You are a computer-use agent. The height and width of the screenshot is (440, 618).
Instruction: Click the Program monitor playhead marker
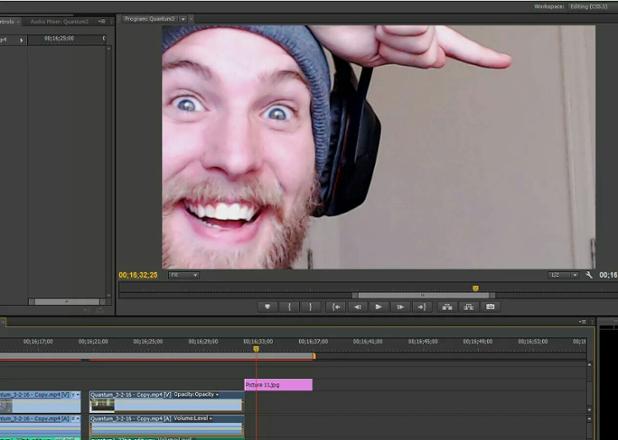tap(476, 288)
